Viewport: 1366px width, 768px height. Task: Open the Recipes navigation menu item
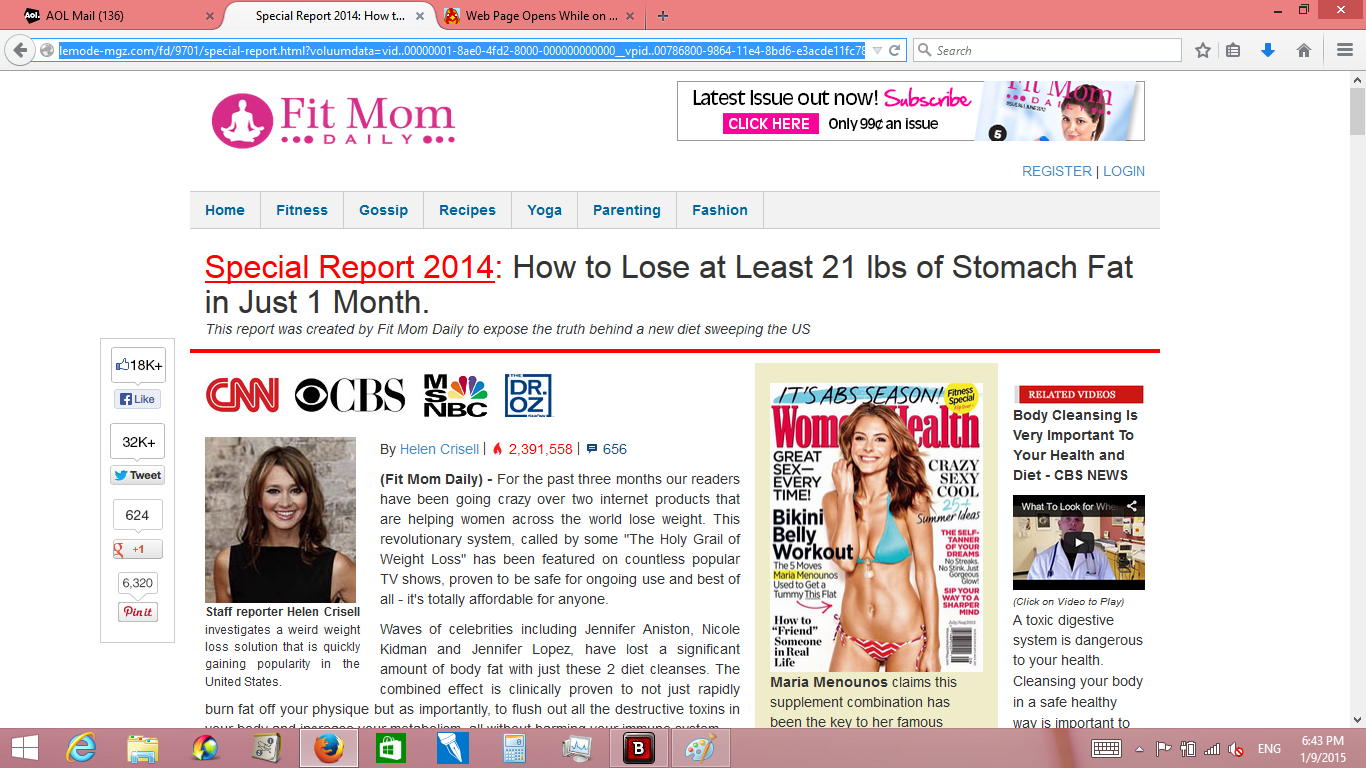tap(467, 210)
